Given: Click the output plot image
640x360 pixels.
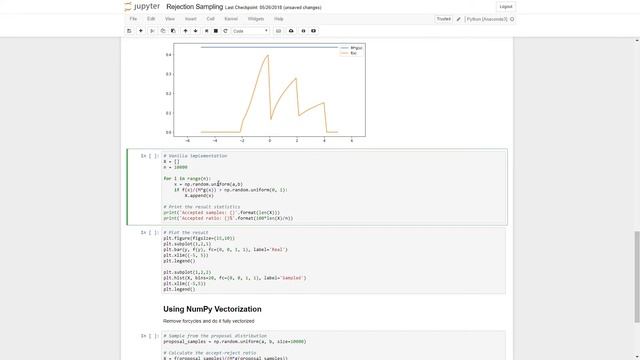Looking at the screenshot, I should click(265, 93).
